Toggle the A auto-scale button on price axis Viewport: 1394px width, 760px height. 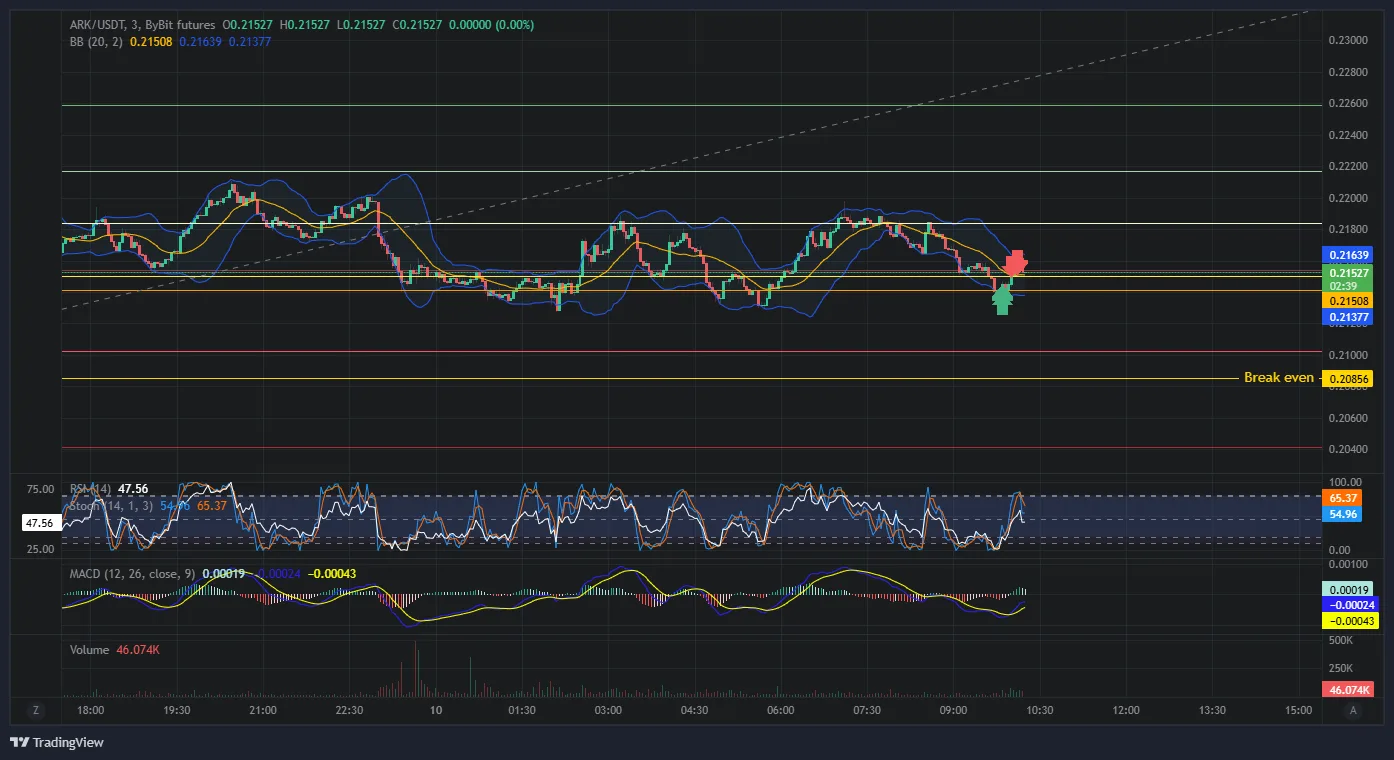[1353, 710]
